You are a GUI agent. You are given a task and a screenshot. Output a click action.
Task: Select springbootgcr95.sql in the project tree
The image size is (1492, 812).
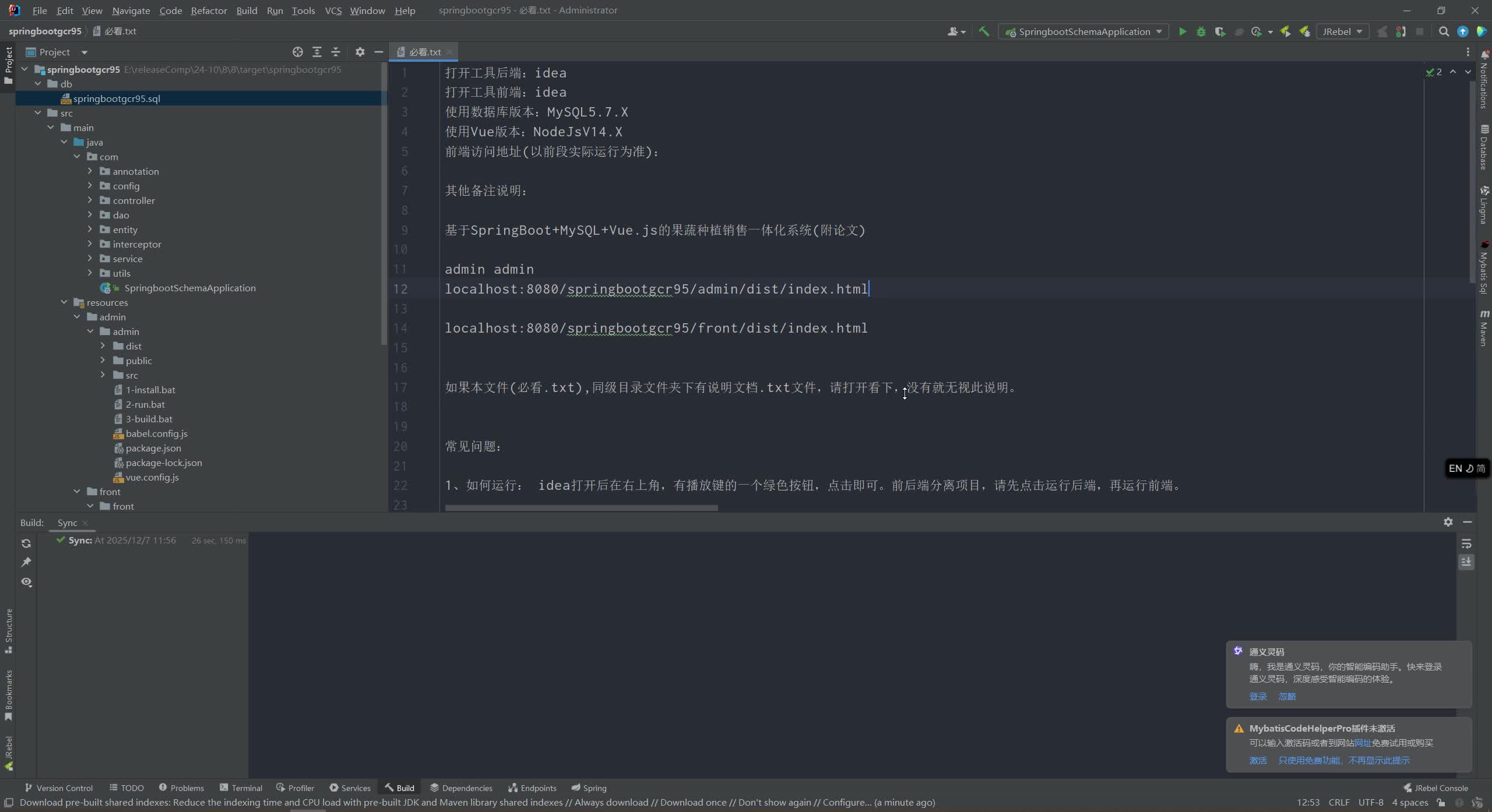(x=117, y=98)
